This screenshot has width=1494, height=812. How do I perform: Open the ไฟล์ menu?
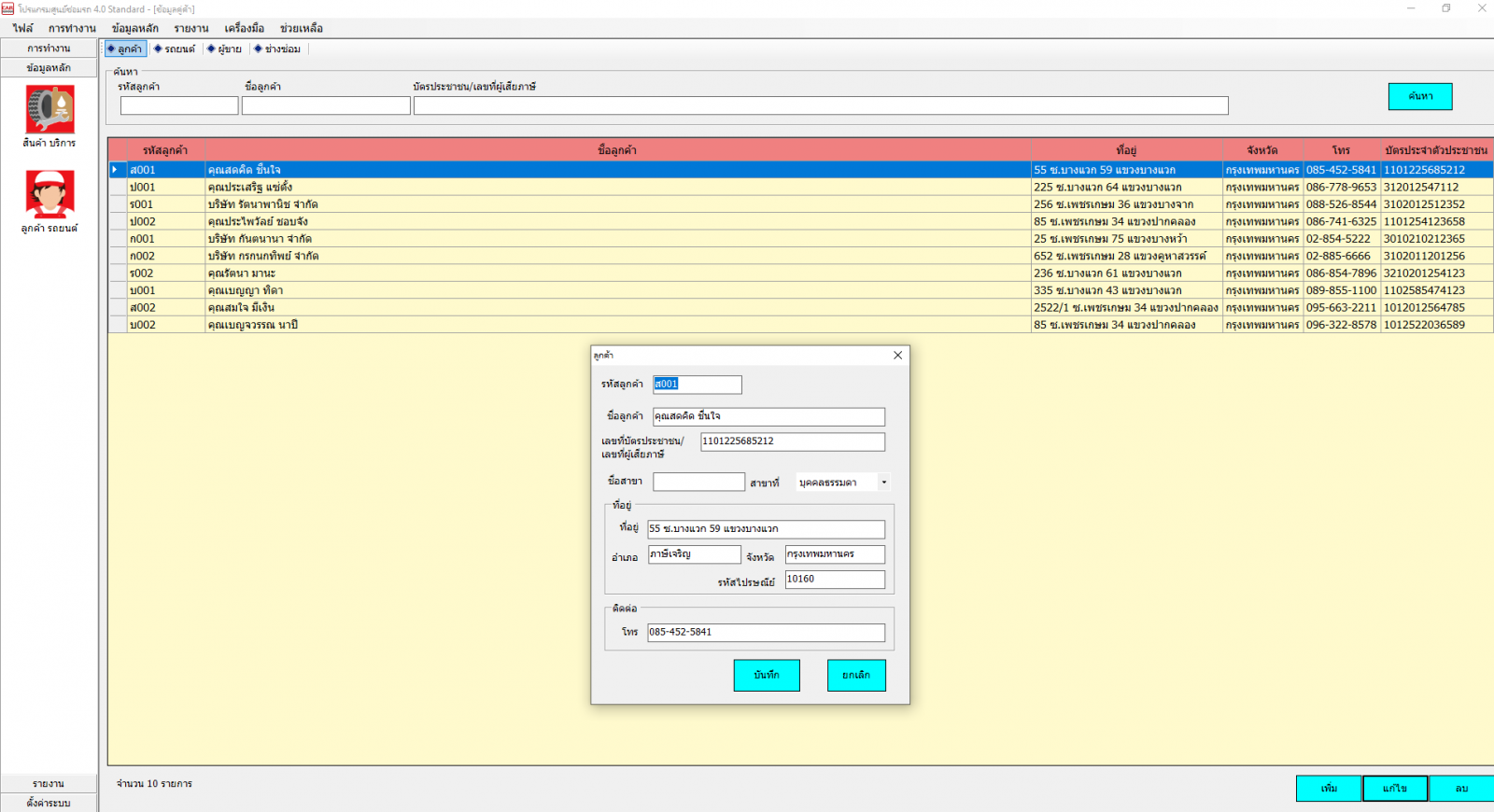pos(23,28)
